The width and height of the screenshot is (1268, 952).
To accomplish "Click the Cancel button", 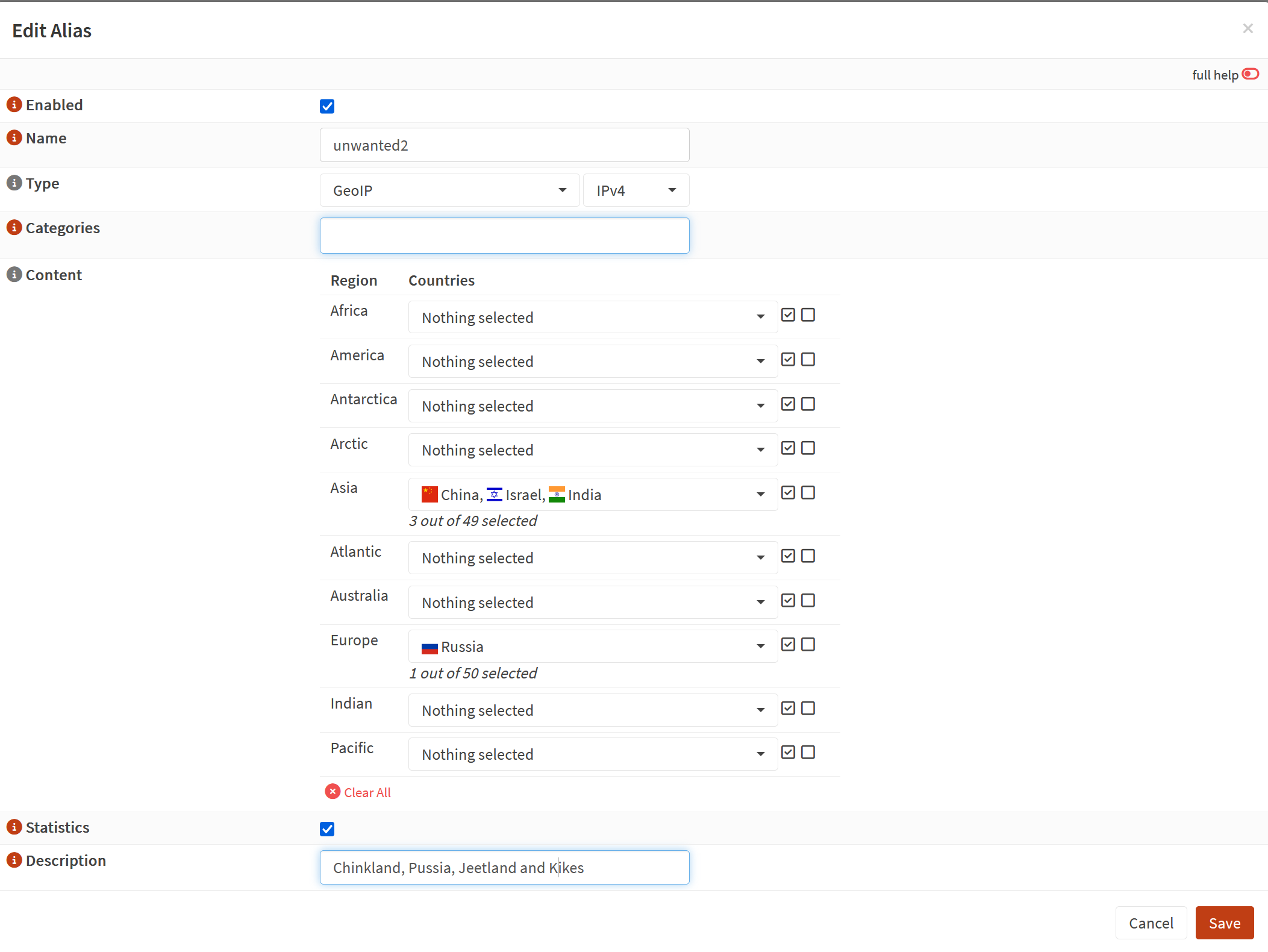I will (x=1151, y=923).
